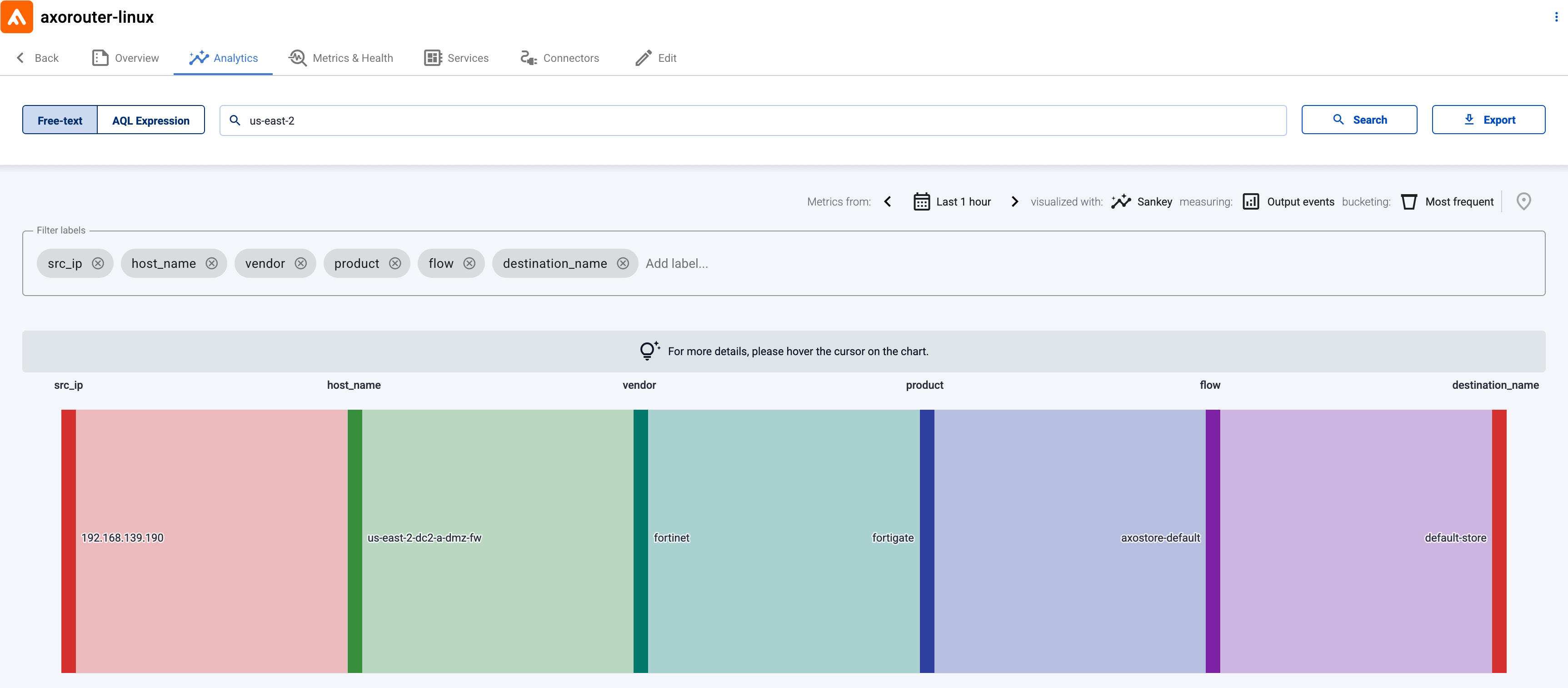
Task: Click the Add label input field
Action: tap(677, 263)
